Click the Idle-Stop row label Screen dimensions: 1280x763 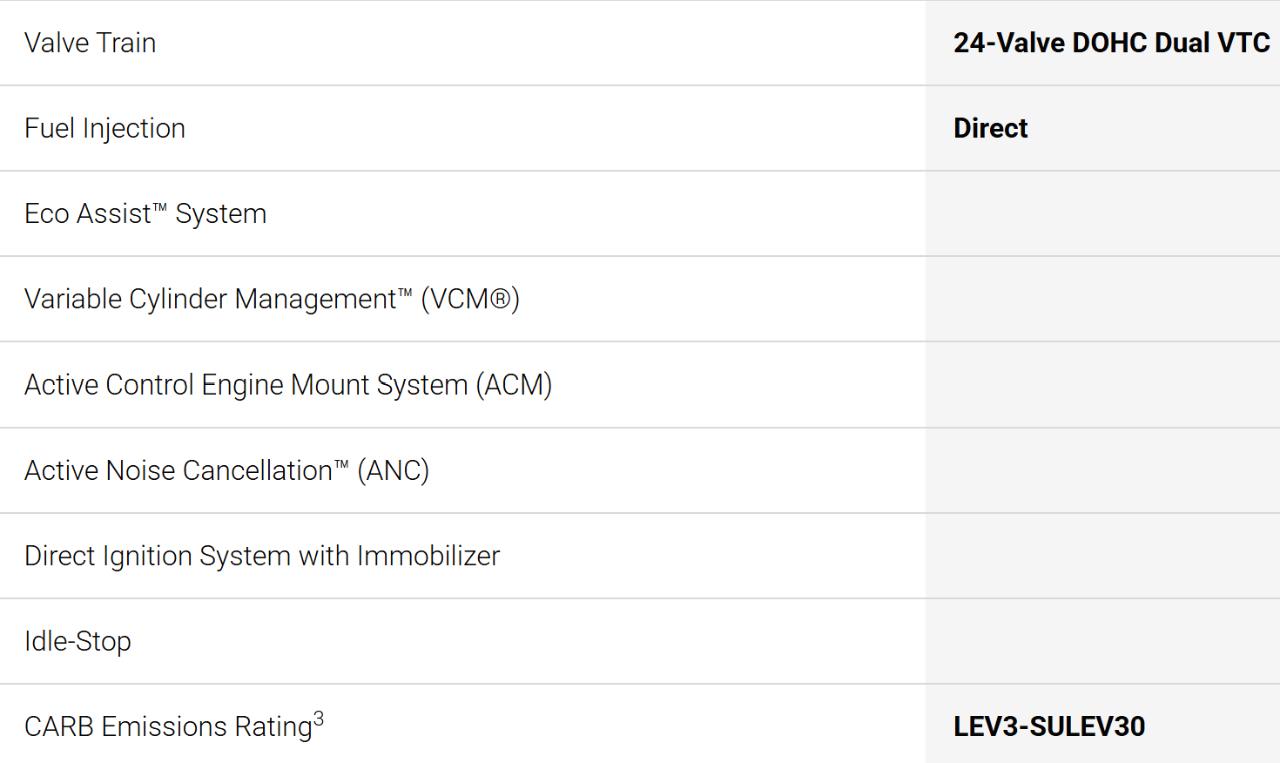(x=78, y=642)
